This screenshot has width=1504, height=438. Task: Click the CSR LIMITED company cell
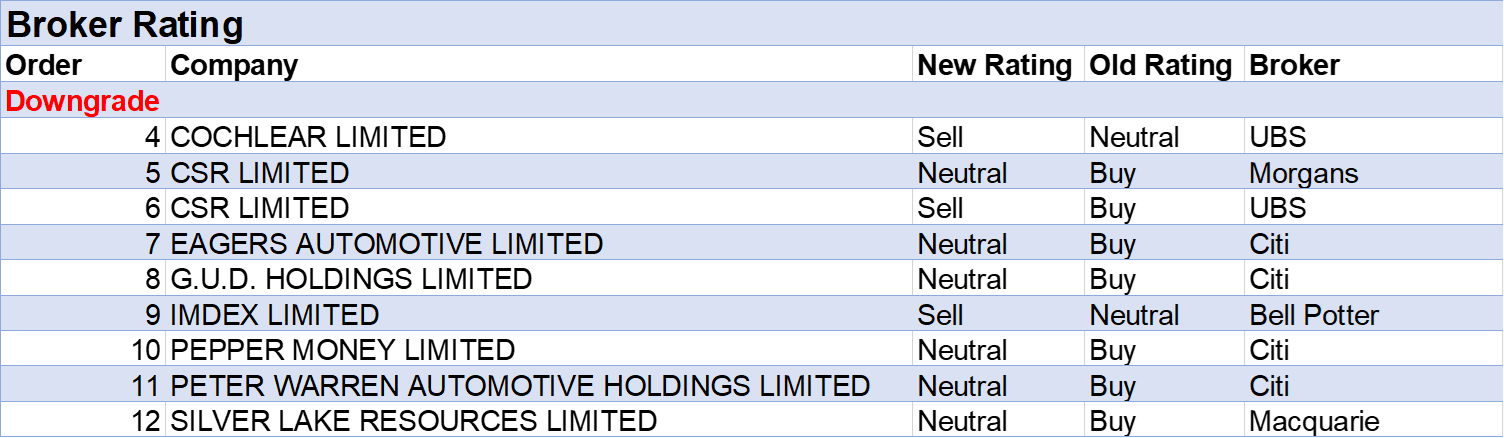pos(260,173)
